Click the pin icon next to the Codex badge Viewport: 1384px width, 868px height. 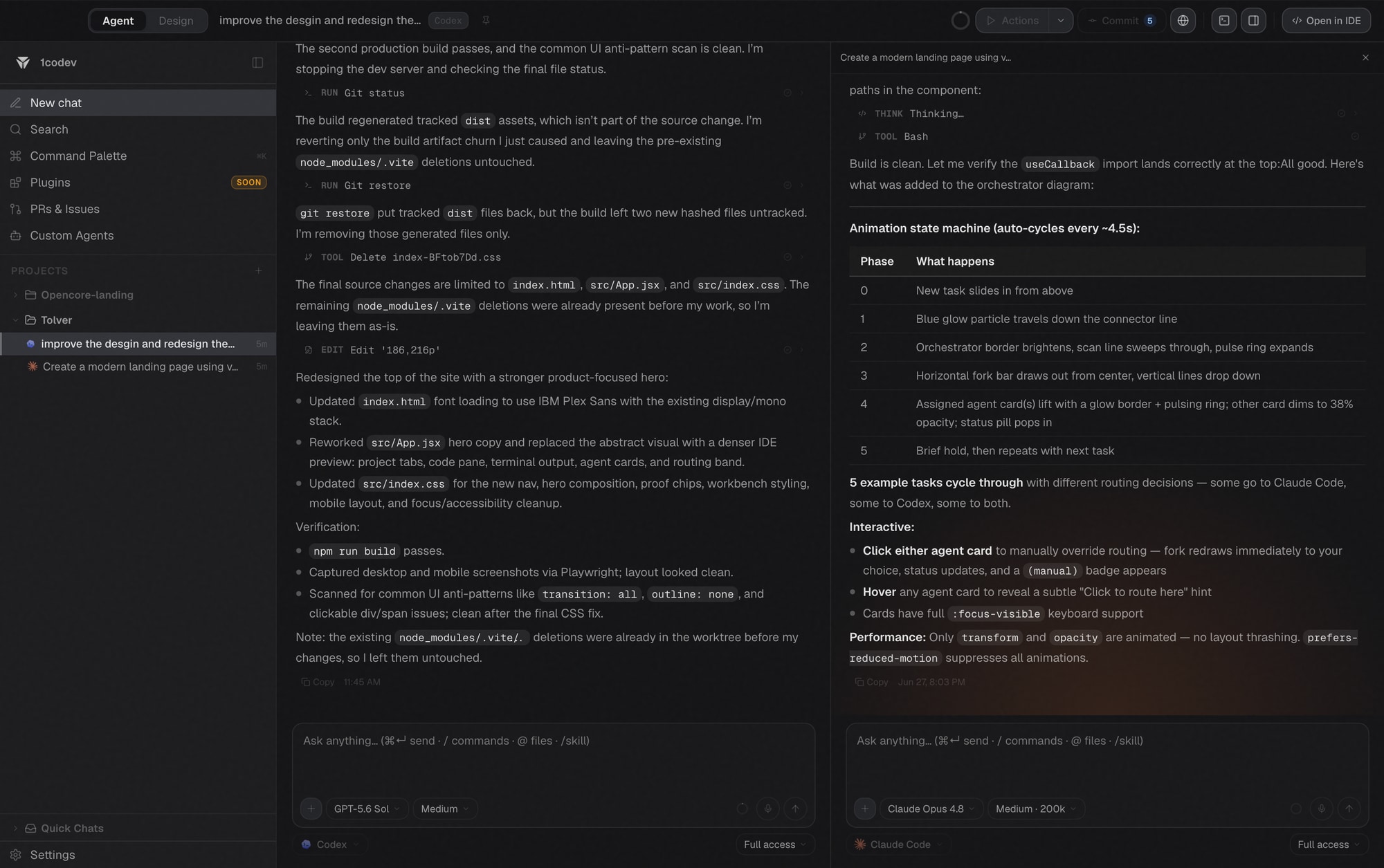coord(486,21)
